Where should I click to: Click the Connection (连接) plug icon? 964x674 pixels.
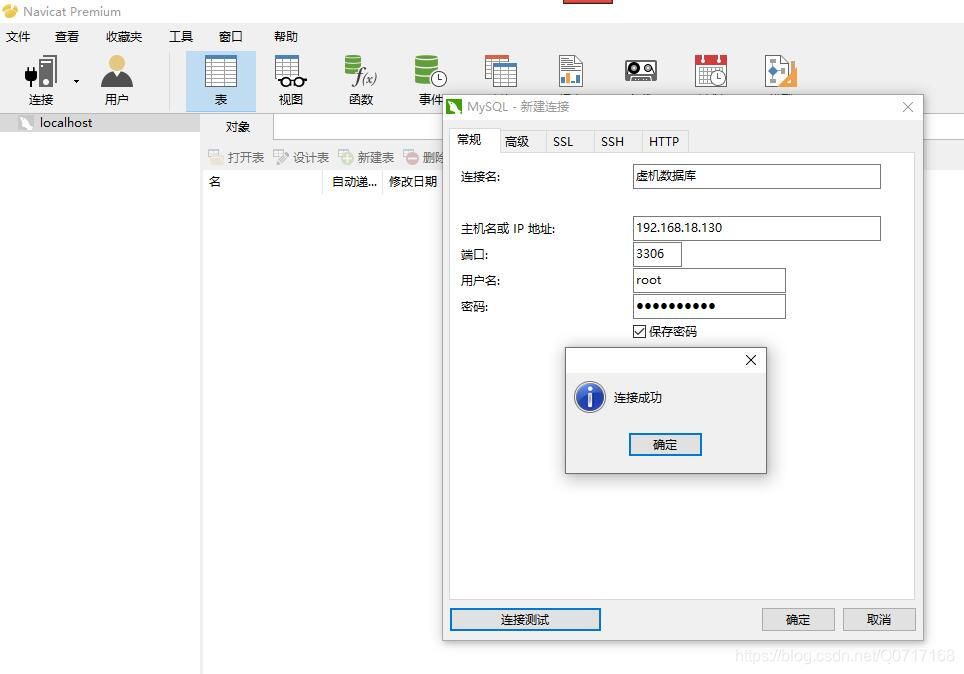pos(41,72)
